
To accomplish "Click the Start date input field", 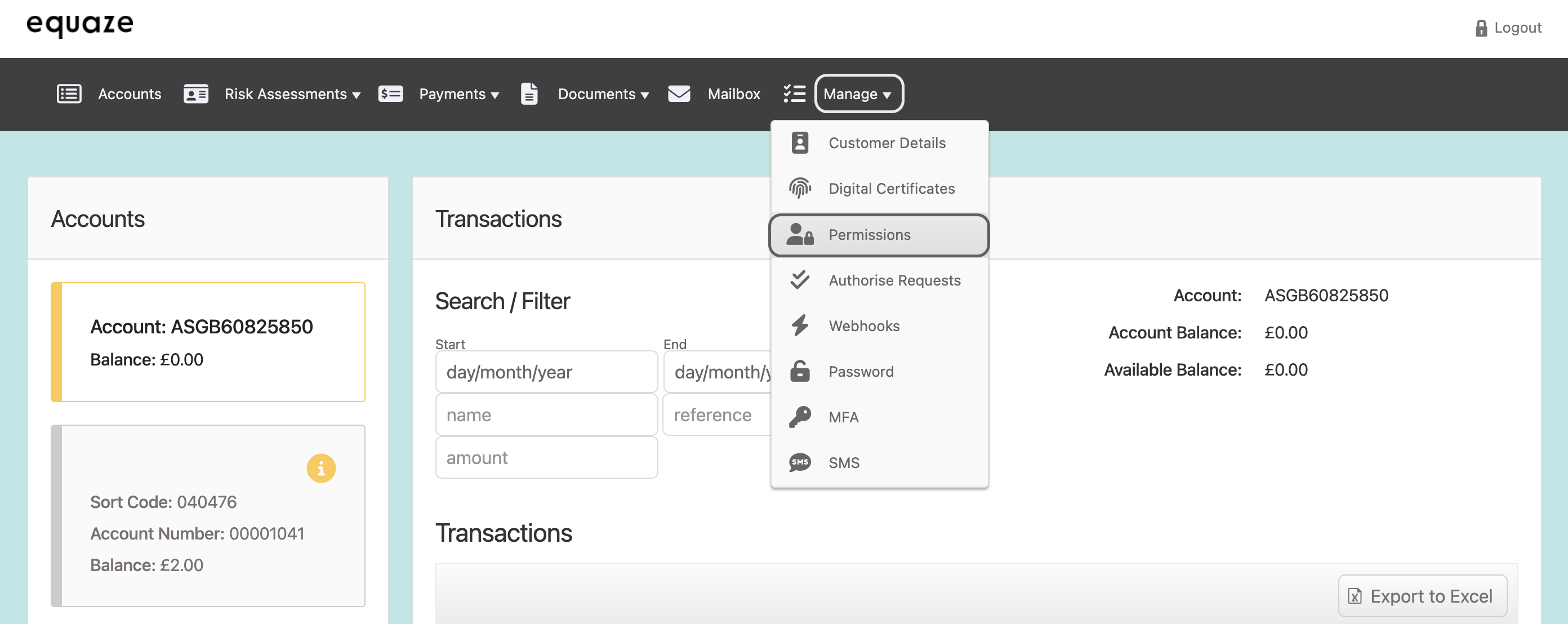I will 546,371.
